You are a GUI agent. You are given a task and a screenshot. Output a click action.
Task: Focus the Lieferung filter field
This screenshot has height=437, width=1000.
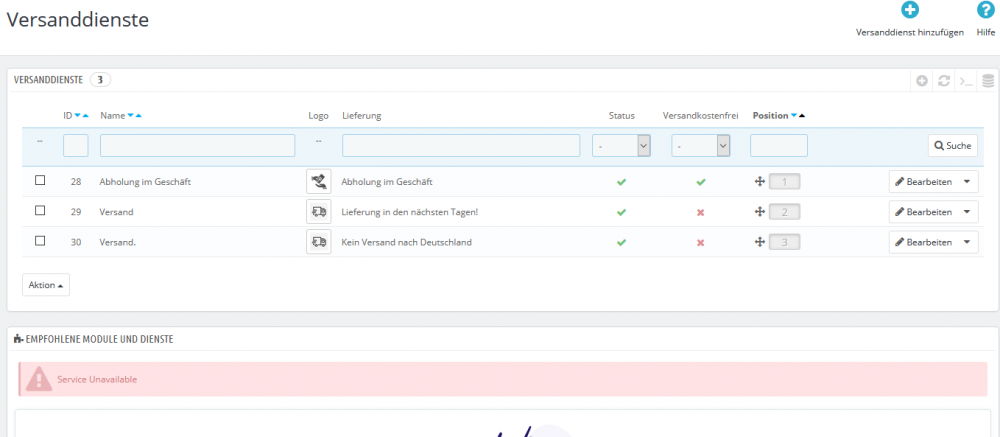(461, 145)
